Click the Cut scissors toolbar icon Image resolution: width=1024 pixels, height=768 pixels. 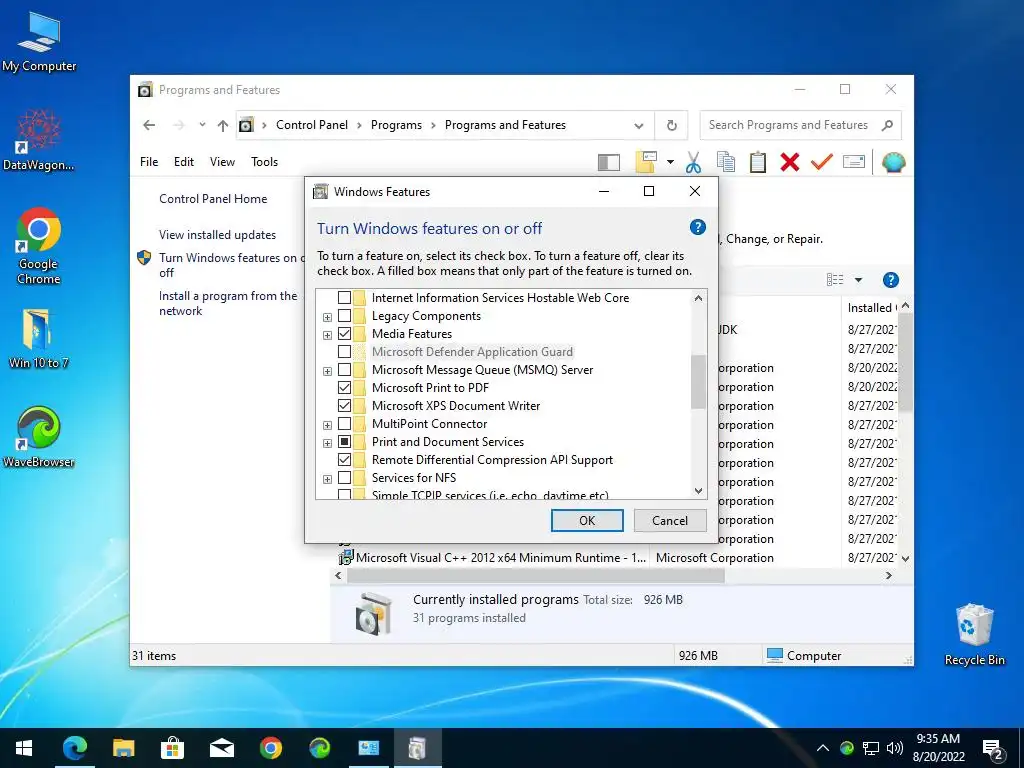(693, 162)
